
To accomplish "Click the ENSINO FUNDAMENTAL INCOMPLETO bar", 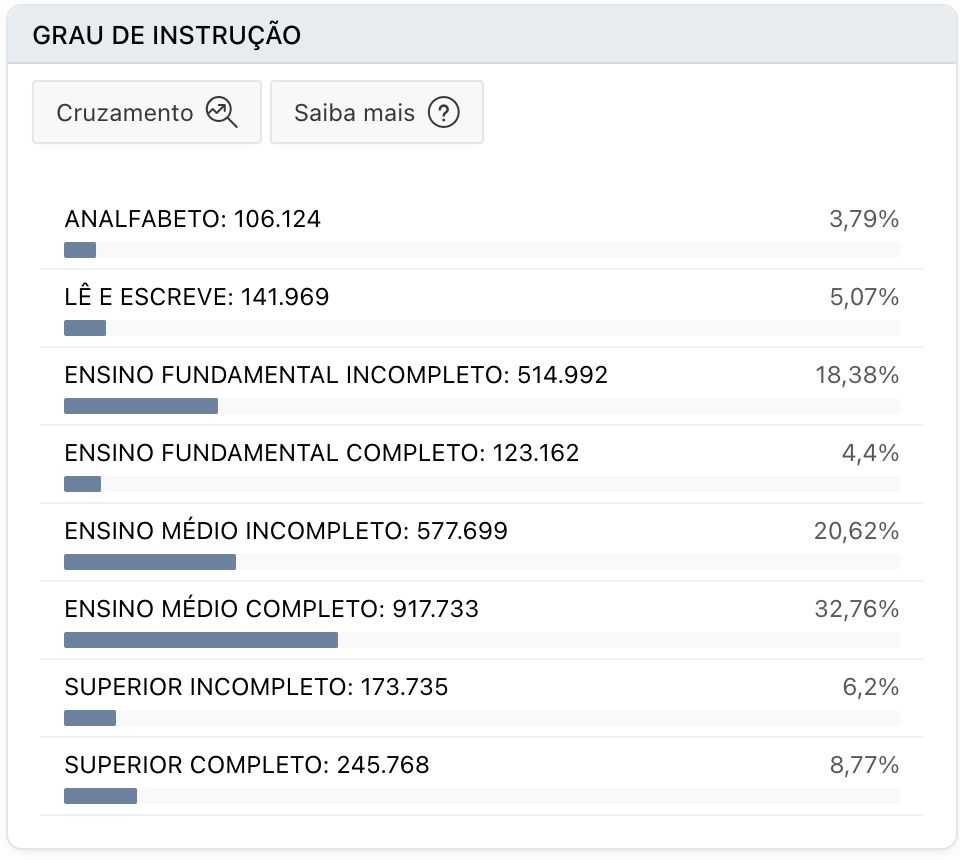I will click(x=482, y=406).
